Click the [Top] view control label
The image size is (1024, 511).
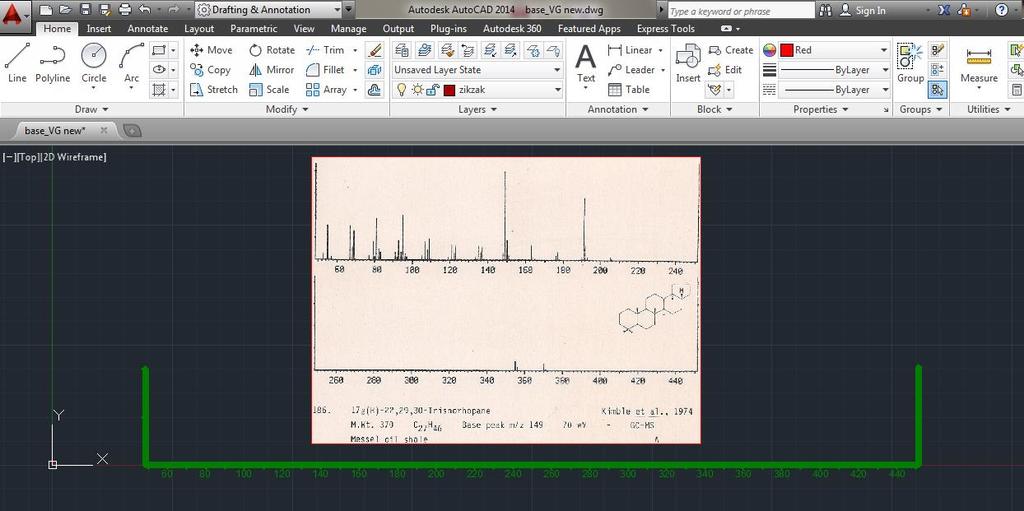tap(27, 157)
